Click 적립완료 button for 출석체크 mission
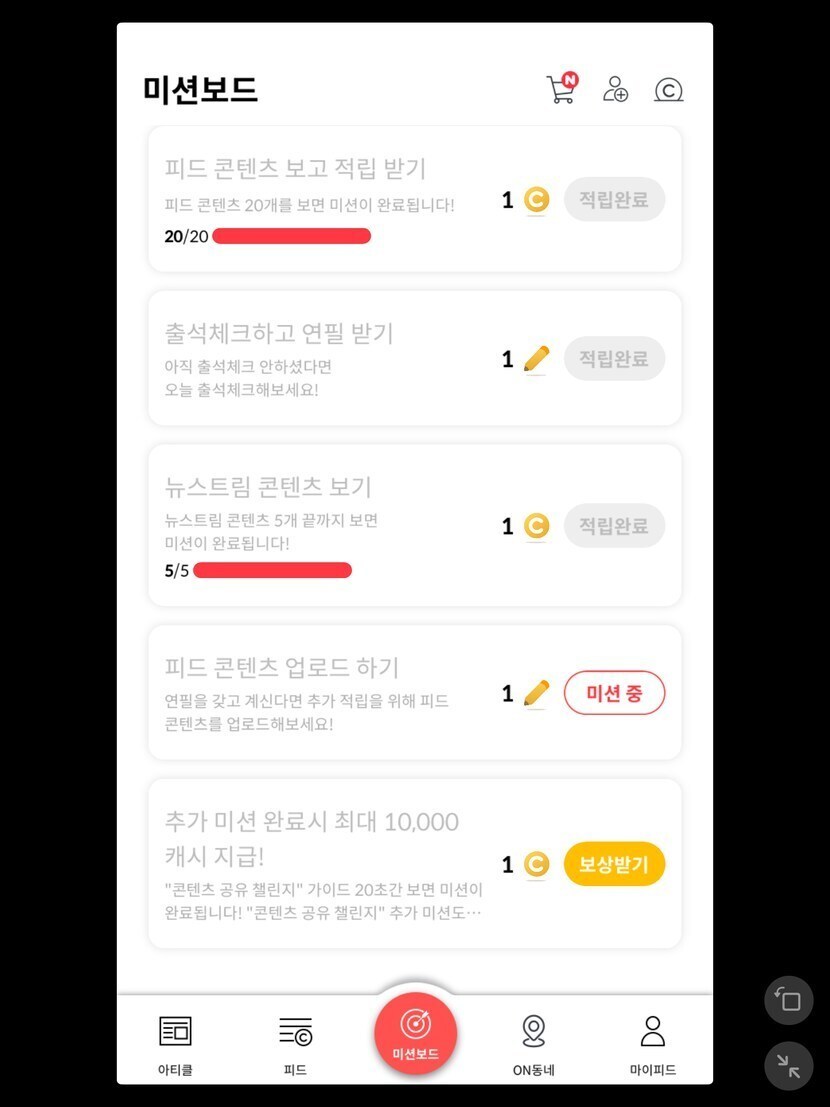 614,359
